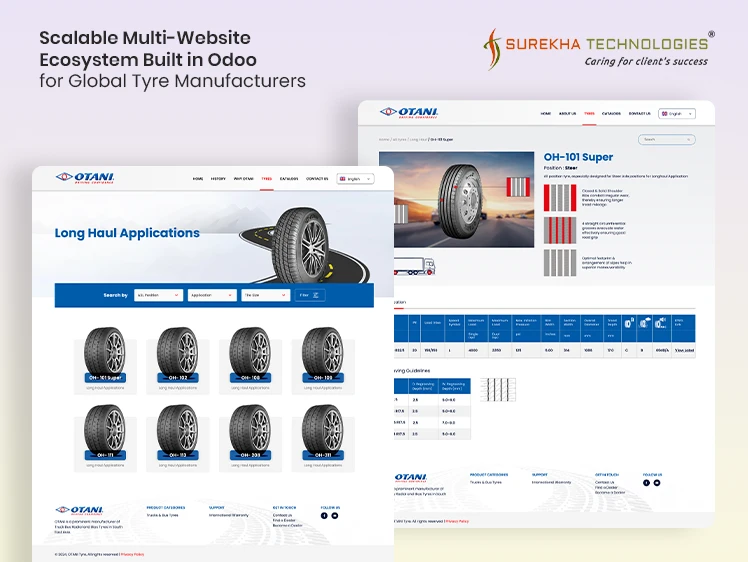
Task: Click the magnifier icon in the Search box
Action: point(688,140)
